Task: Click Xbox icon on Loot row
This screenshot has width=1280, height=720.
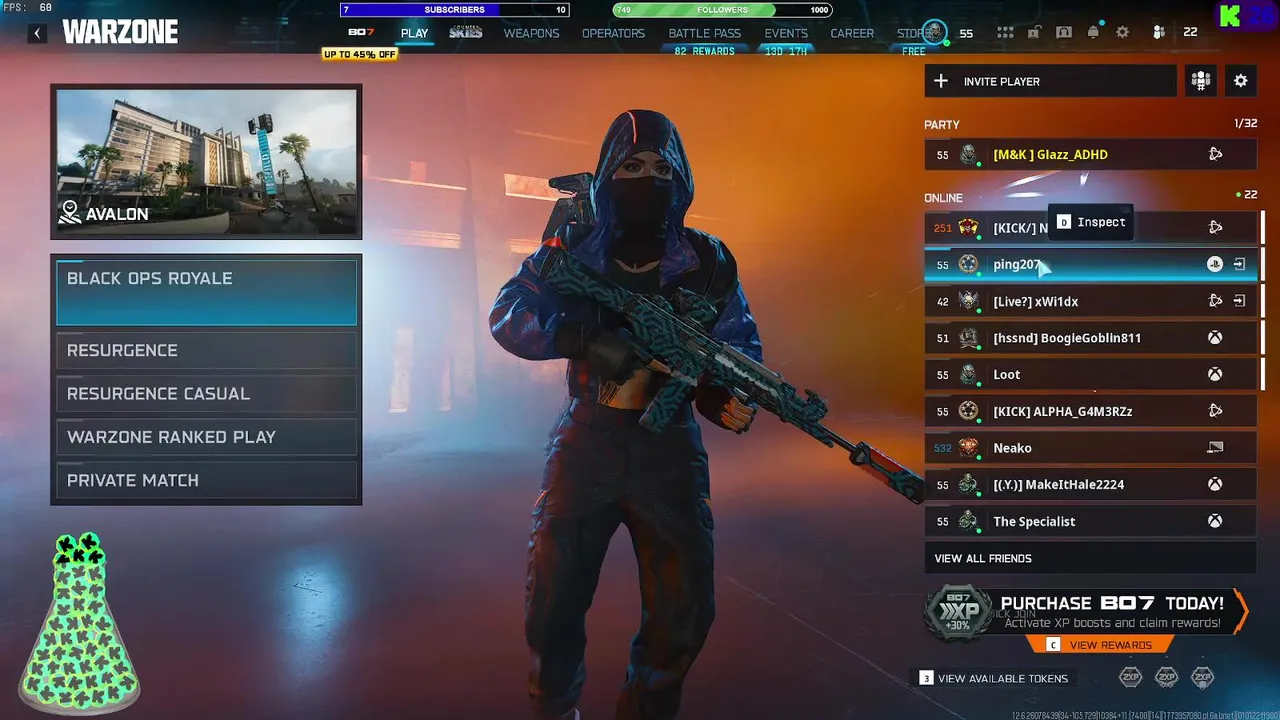Action: coord(1214,374)
